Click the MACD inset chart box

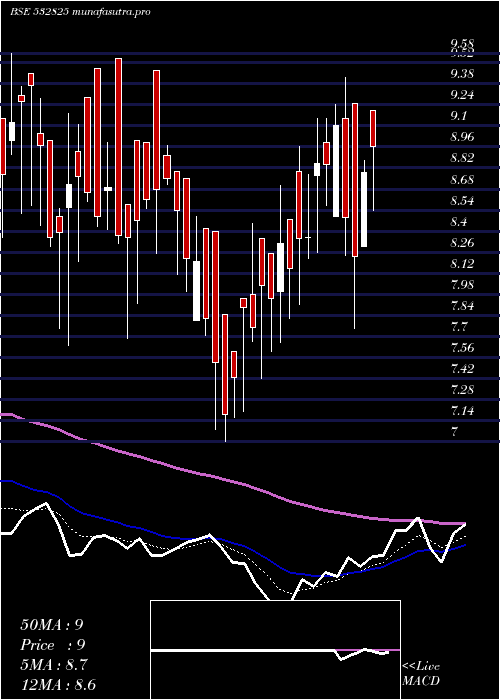tap(275, 650)
